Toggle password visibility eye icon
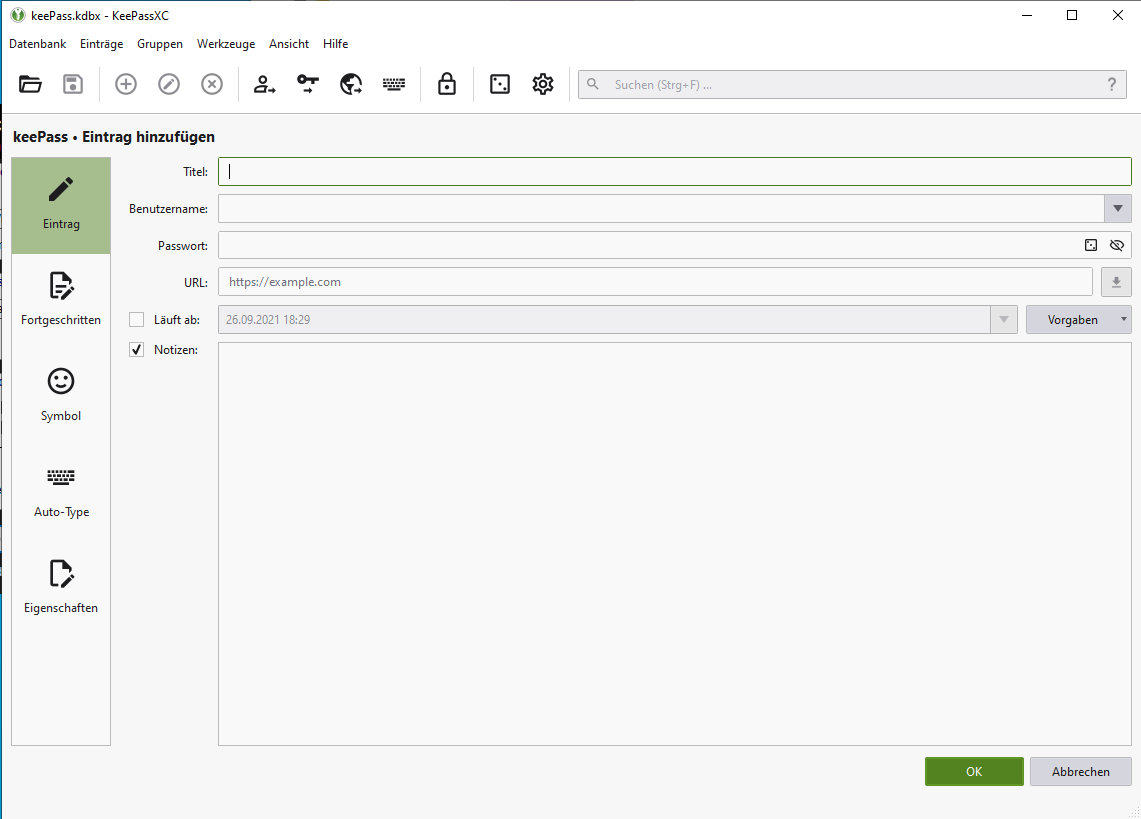Screen dimensions: 1141x819 click(x=1117, y=245)
